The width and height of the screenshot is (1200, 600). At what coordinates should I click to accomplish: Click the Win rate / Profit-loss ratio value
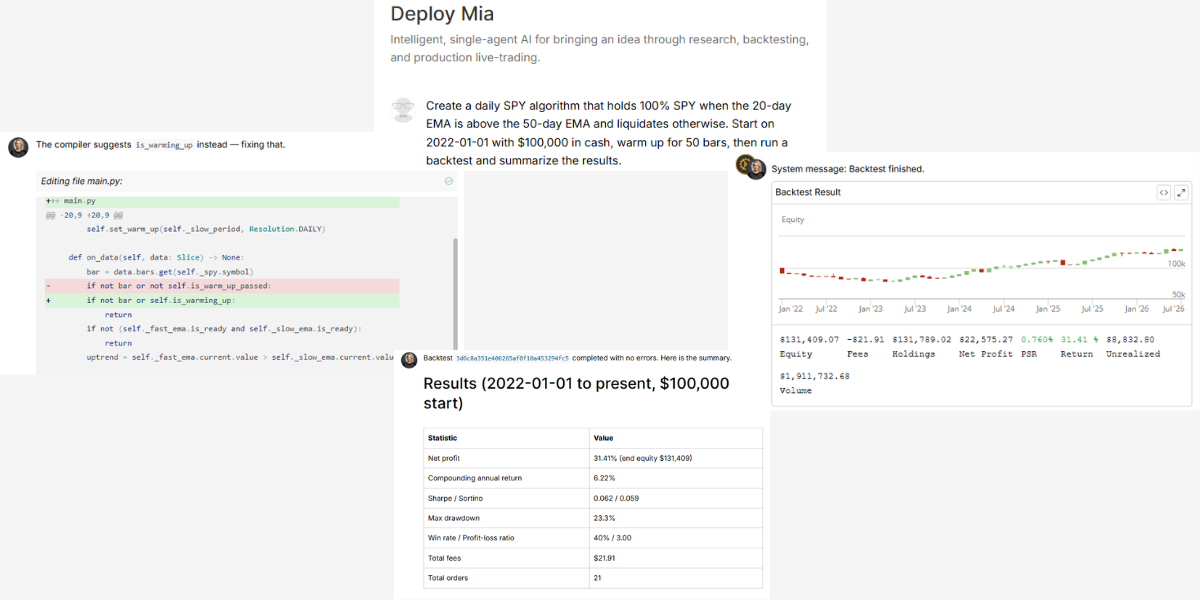pyautogui.click(x=613, y=538)
